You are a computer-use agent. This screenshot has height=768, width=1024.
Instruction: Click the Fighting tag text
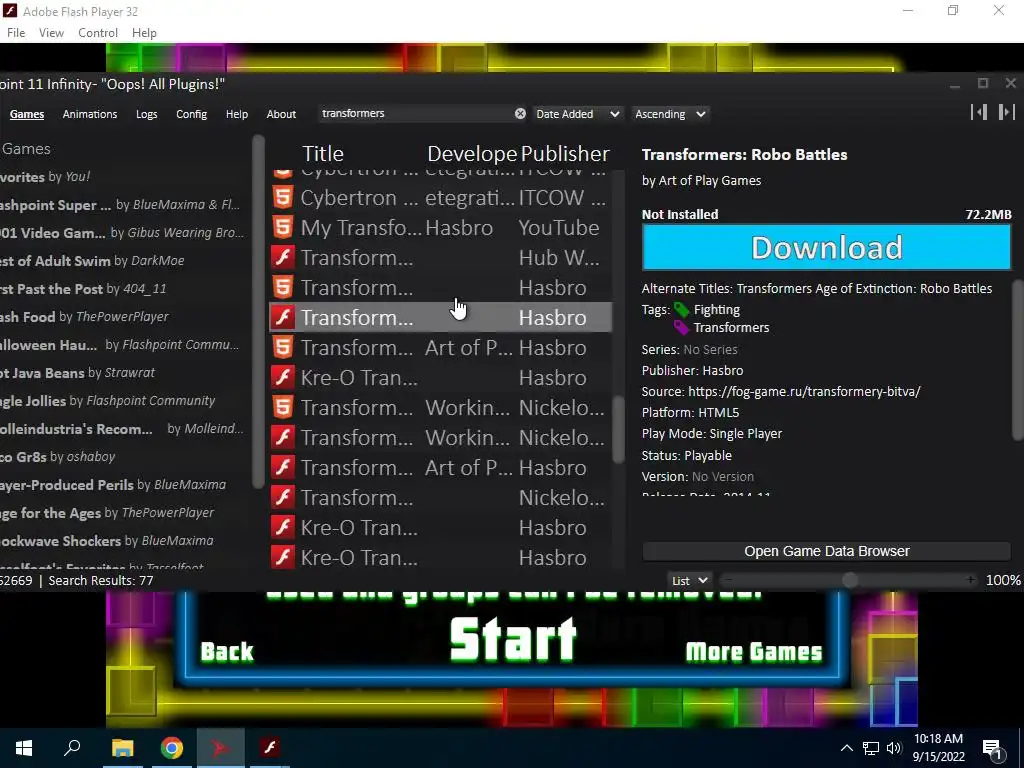716,310
